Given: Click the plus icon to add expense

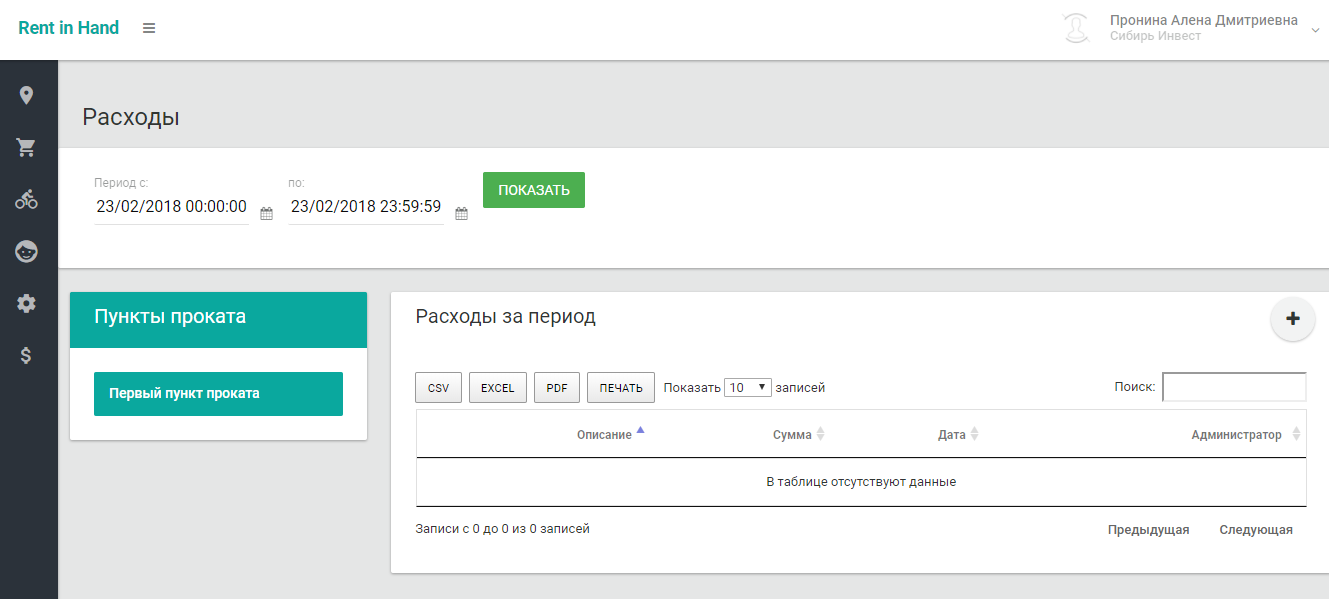Looking at the screenshot, I should [1292, 318].
